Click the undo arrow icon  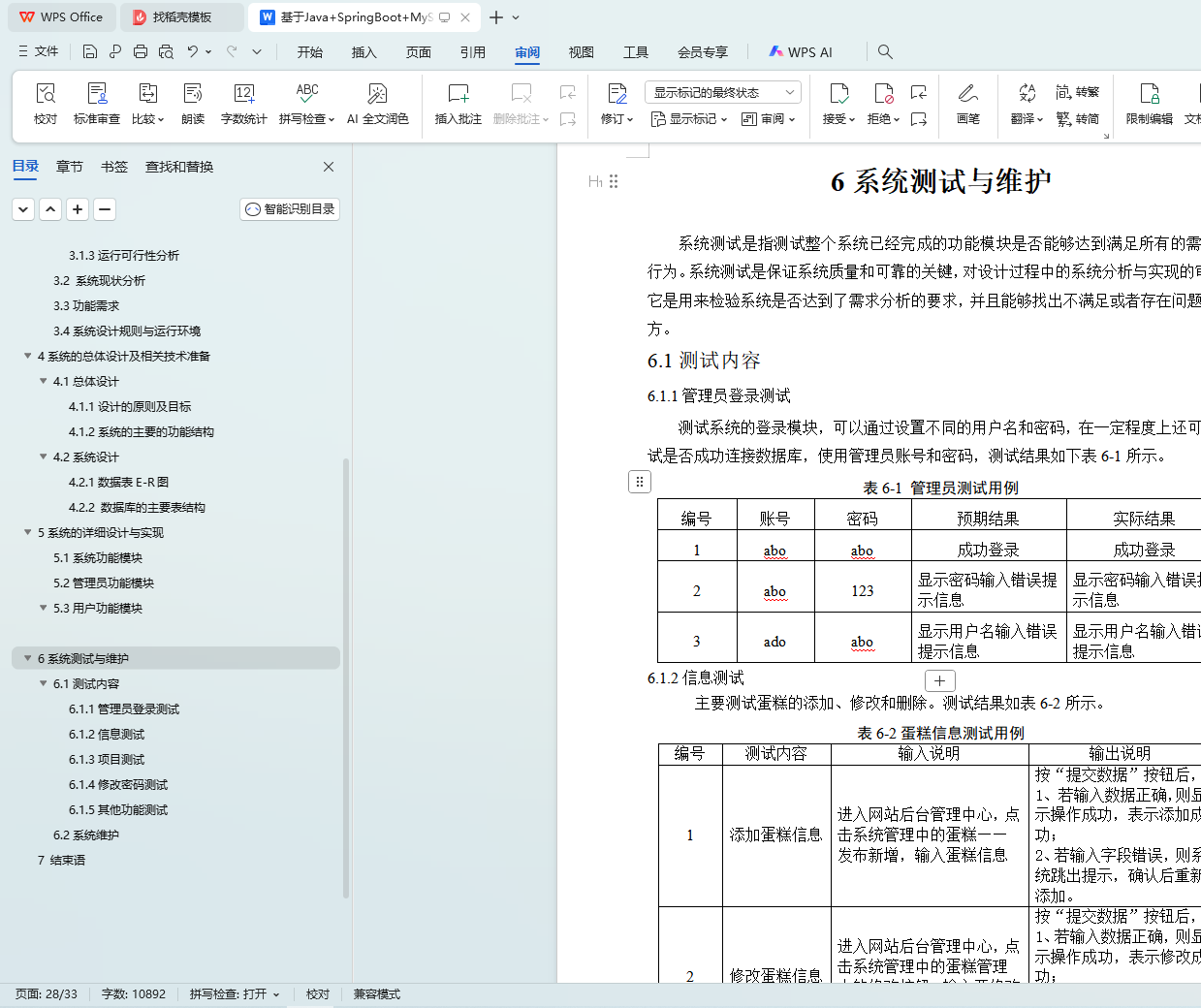[x=193, y=51]
